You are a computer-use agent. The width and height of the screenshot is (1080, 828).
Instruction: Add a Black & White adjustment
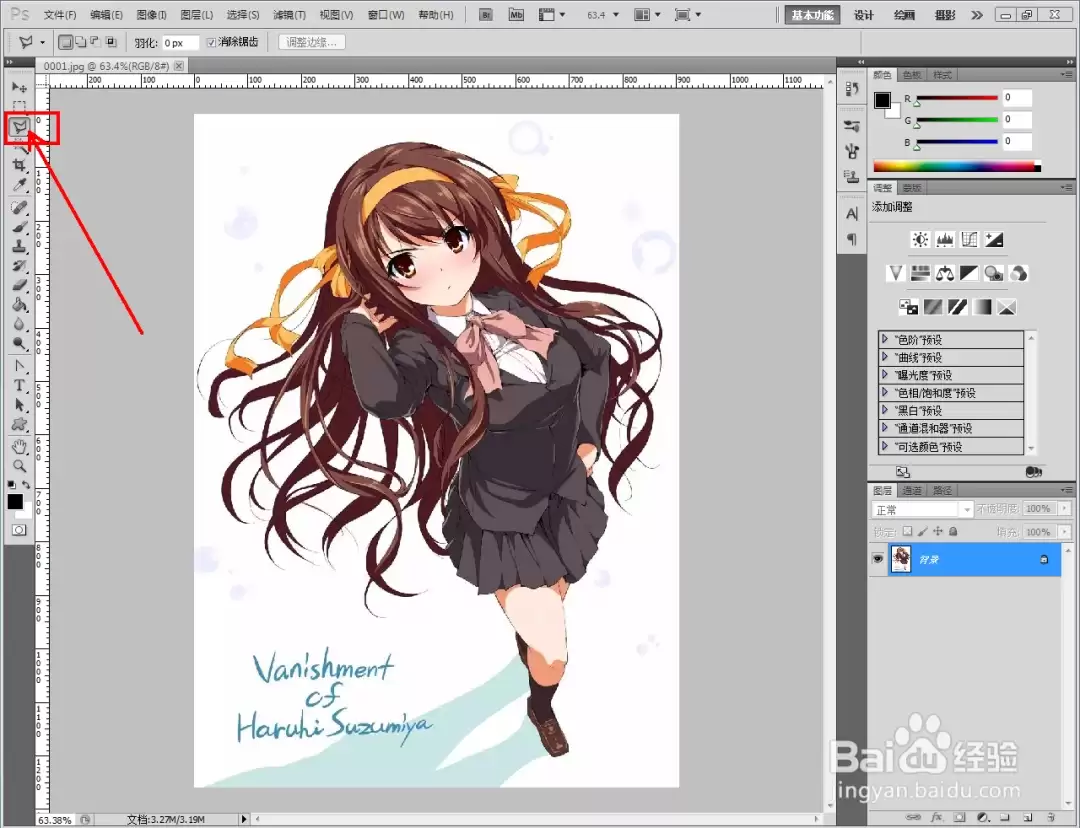(x=969, y=273)
